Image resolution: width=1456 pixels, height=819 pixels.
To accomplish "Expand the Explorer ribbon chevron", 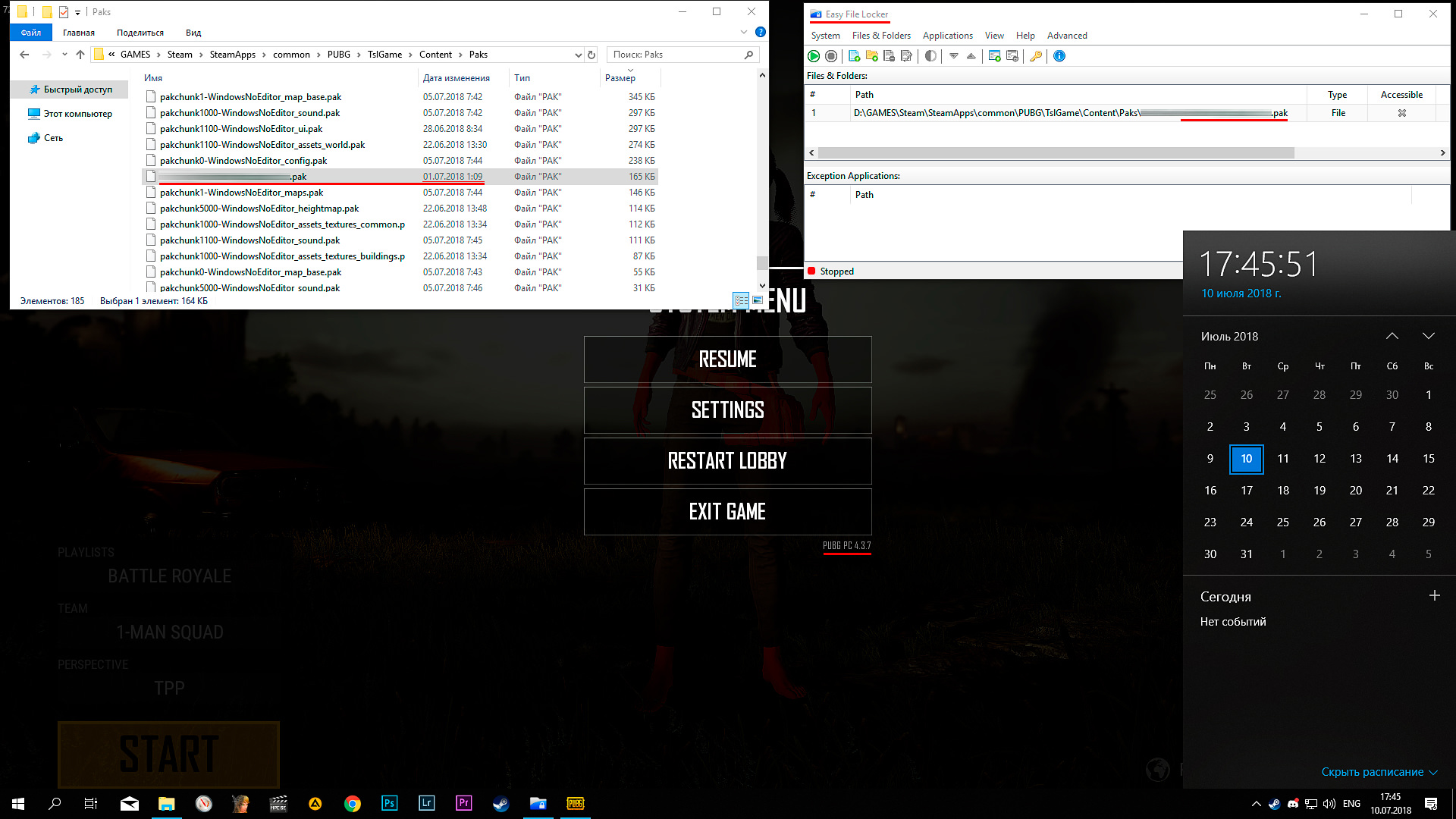I will coord(743,32).
